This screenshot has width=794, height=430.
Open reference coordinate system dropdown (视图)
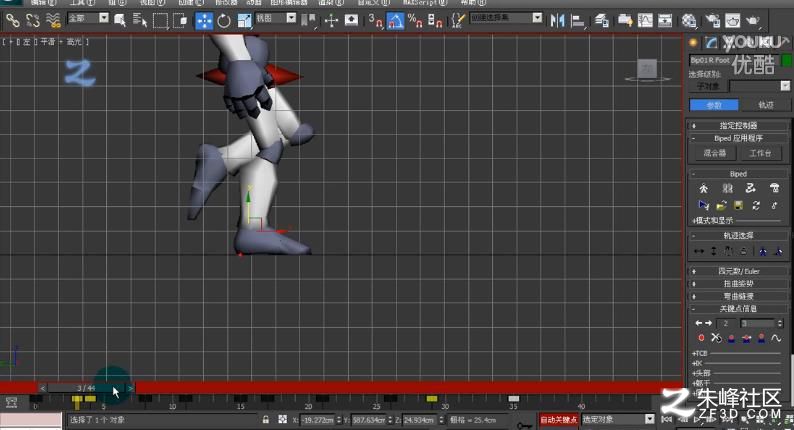275,18
